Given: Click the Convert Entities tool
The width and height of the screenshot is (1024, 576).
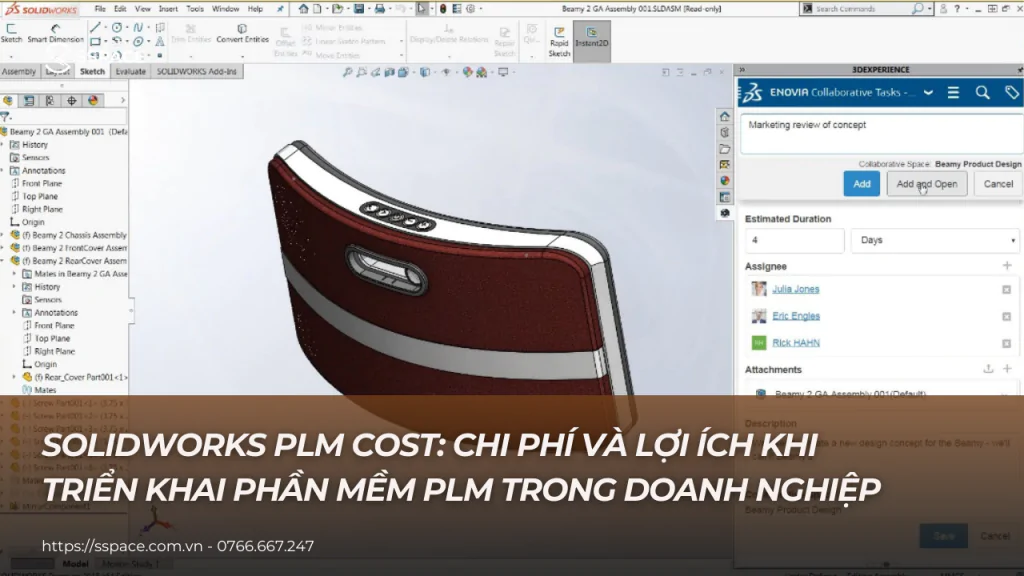Looking at the screenshot, I should tap(242, 33).
